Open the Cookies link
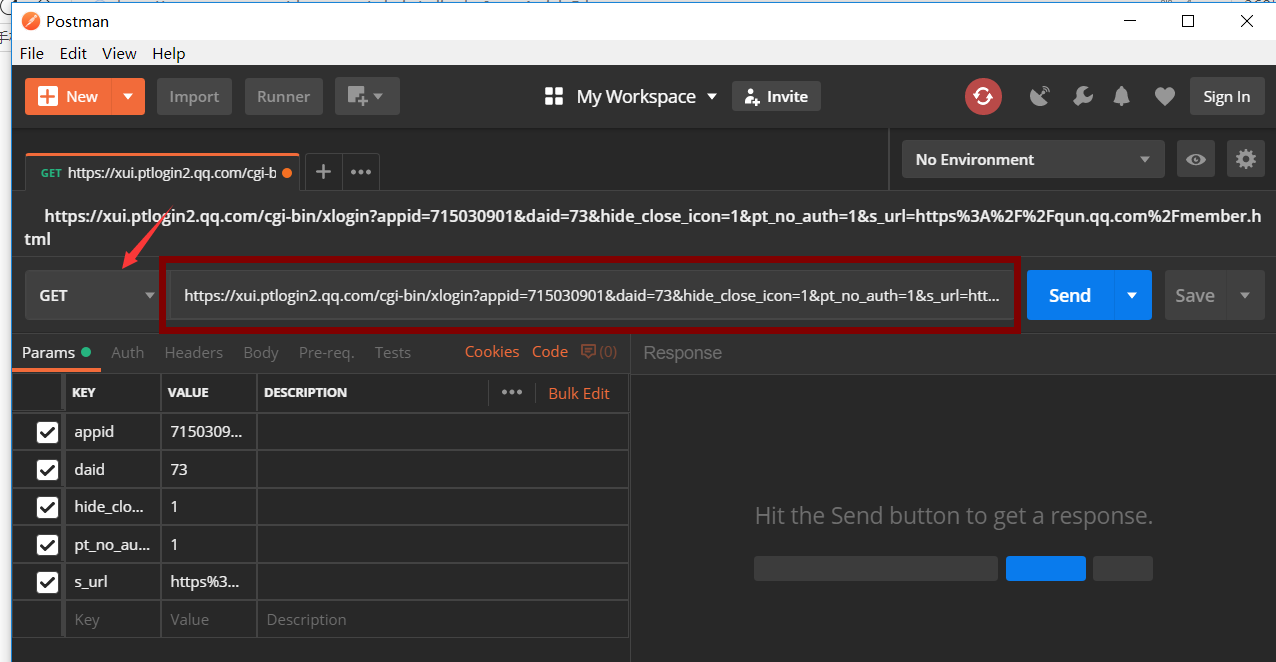The width and height of the screenshot is (1276, 662). [492, 352]
